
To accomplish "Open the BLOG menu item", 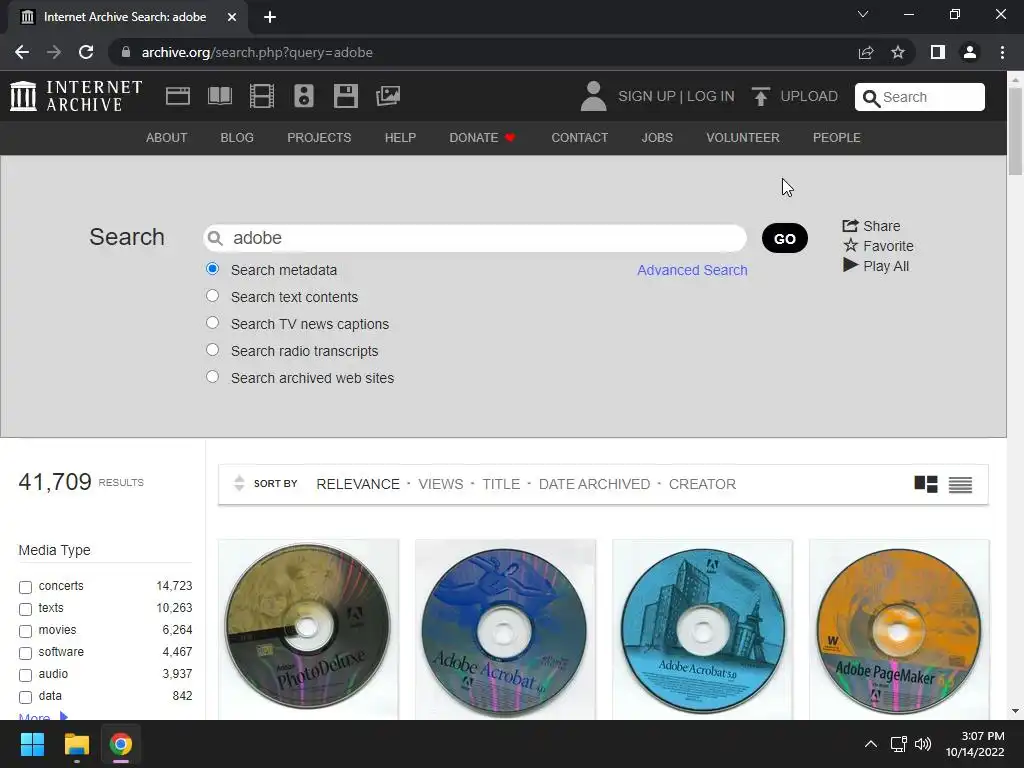I will [x=237, y=138].
